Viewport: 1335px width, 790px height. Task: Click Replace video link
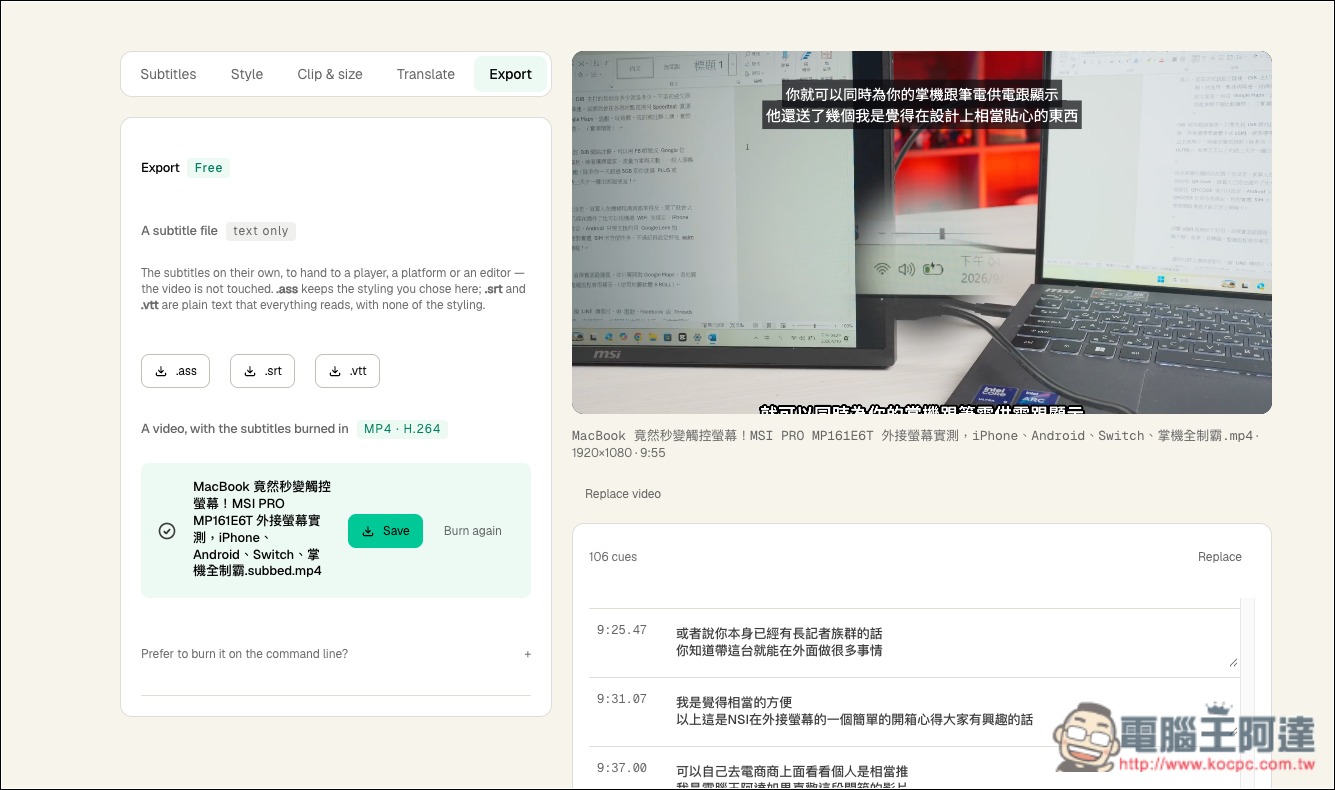tap(623, 494)
